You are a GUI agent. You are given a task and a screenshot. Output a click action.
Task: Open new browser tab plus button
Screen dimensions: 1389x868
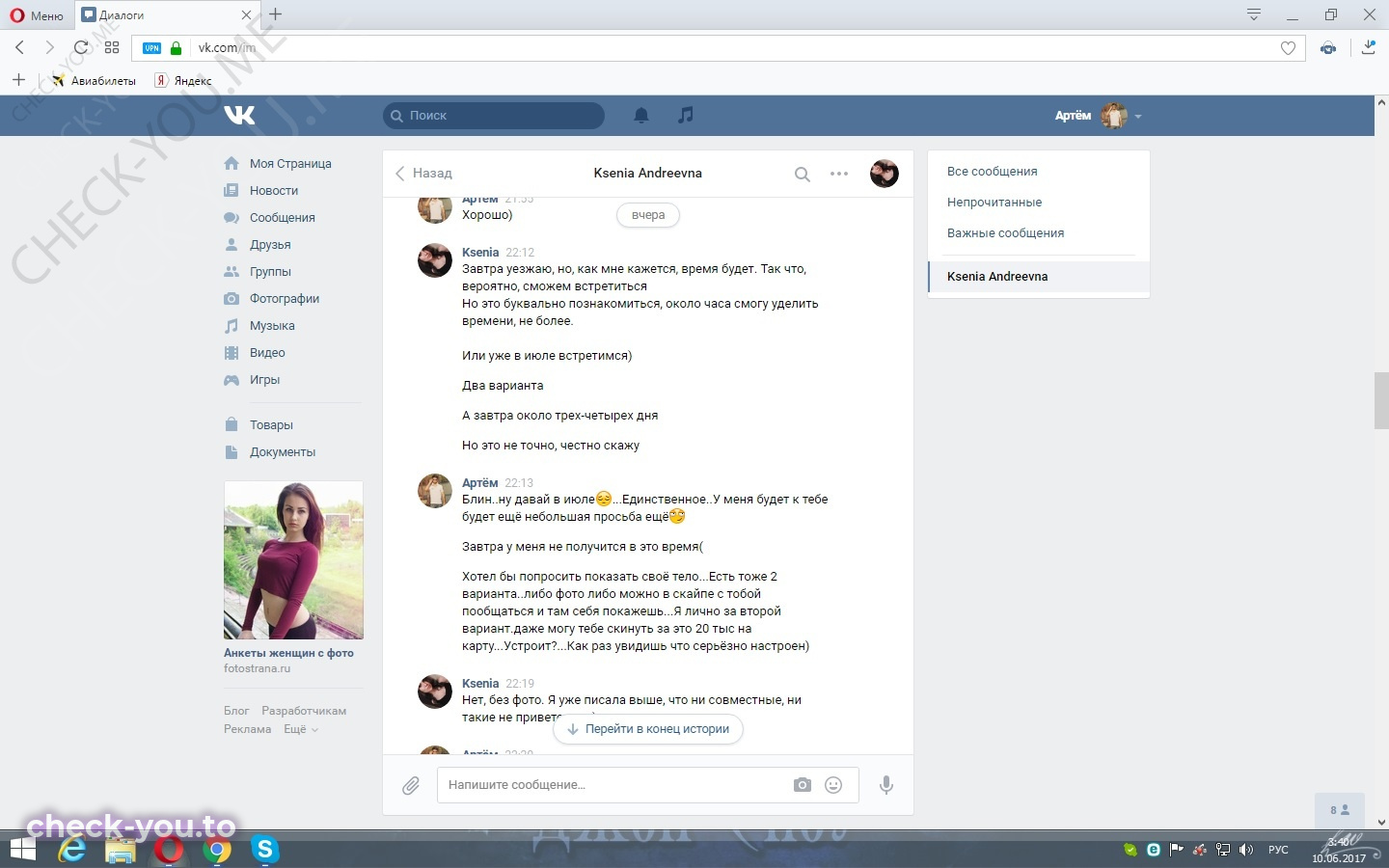point(276,14)
